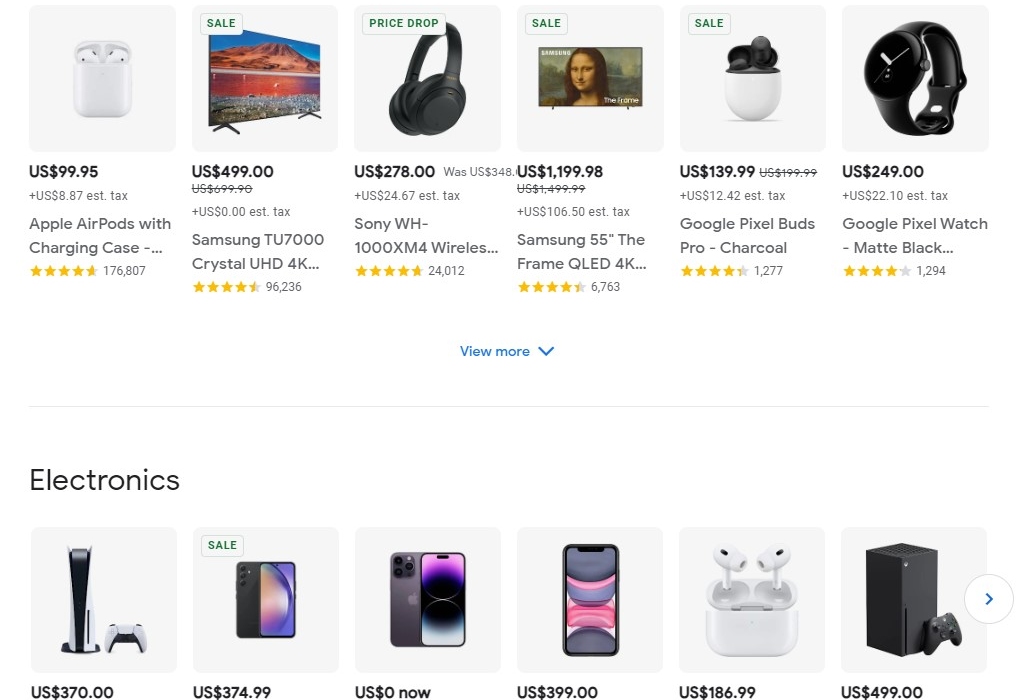This screenshot has width=1020, height=700.
Task: Select the Xbox Series X product image
Action: pyautogui.click(x=913, y=599)
